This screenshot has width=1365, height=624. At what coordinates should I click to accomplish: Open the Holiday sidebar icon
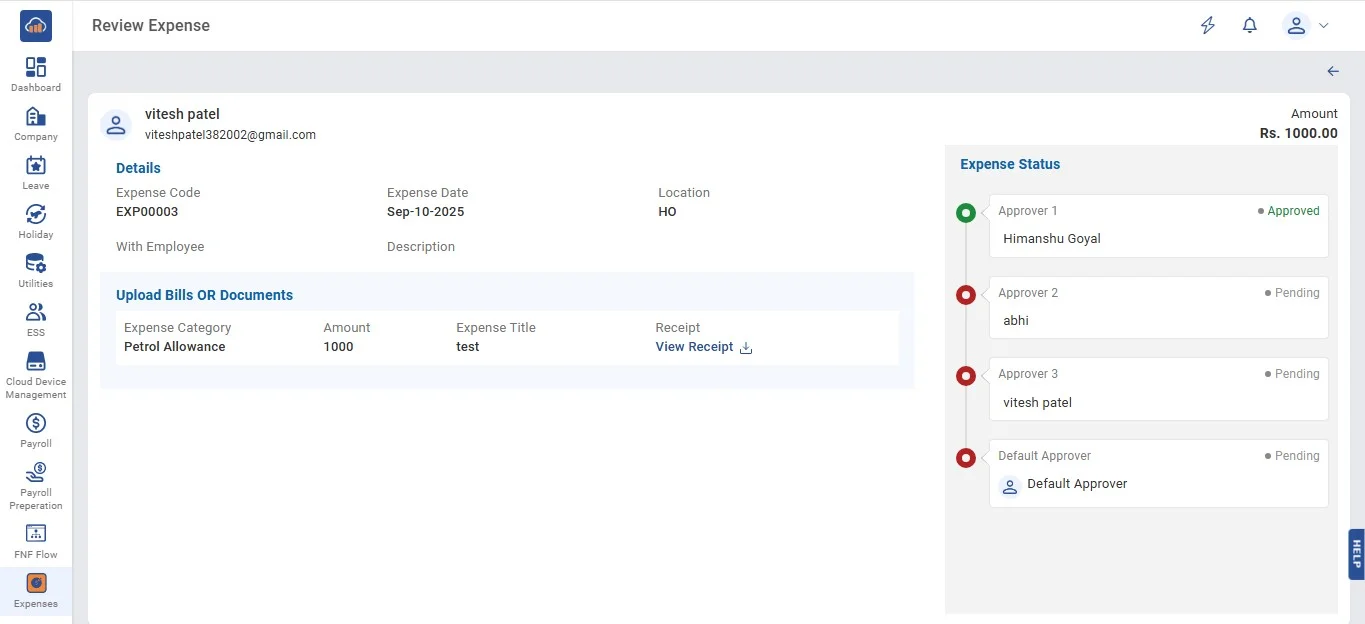(36, 215)
